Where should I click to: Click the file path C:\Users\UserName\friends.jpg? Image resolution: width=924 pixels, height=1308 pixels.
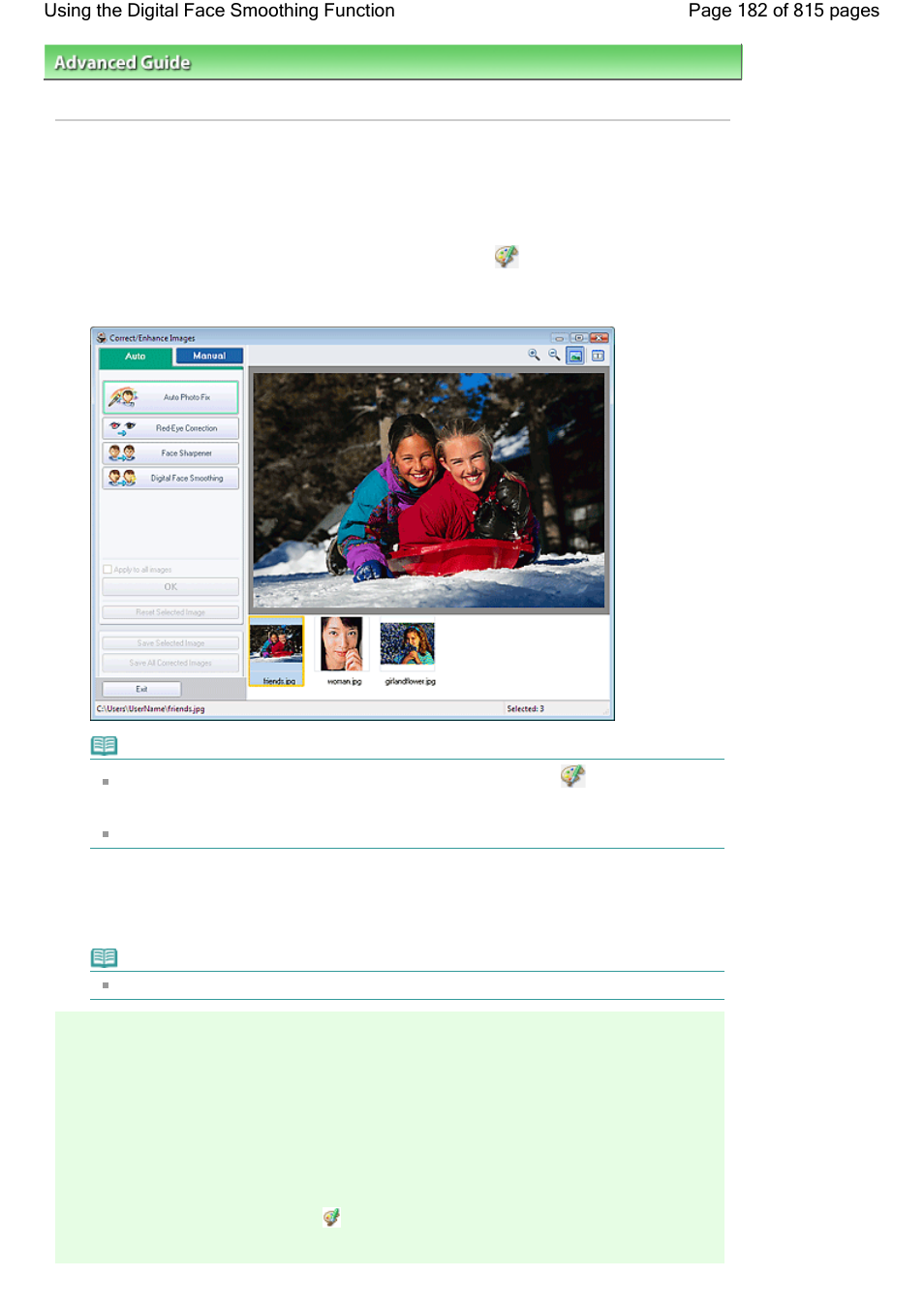150,709
